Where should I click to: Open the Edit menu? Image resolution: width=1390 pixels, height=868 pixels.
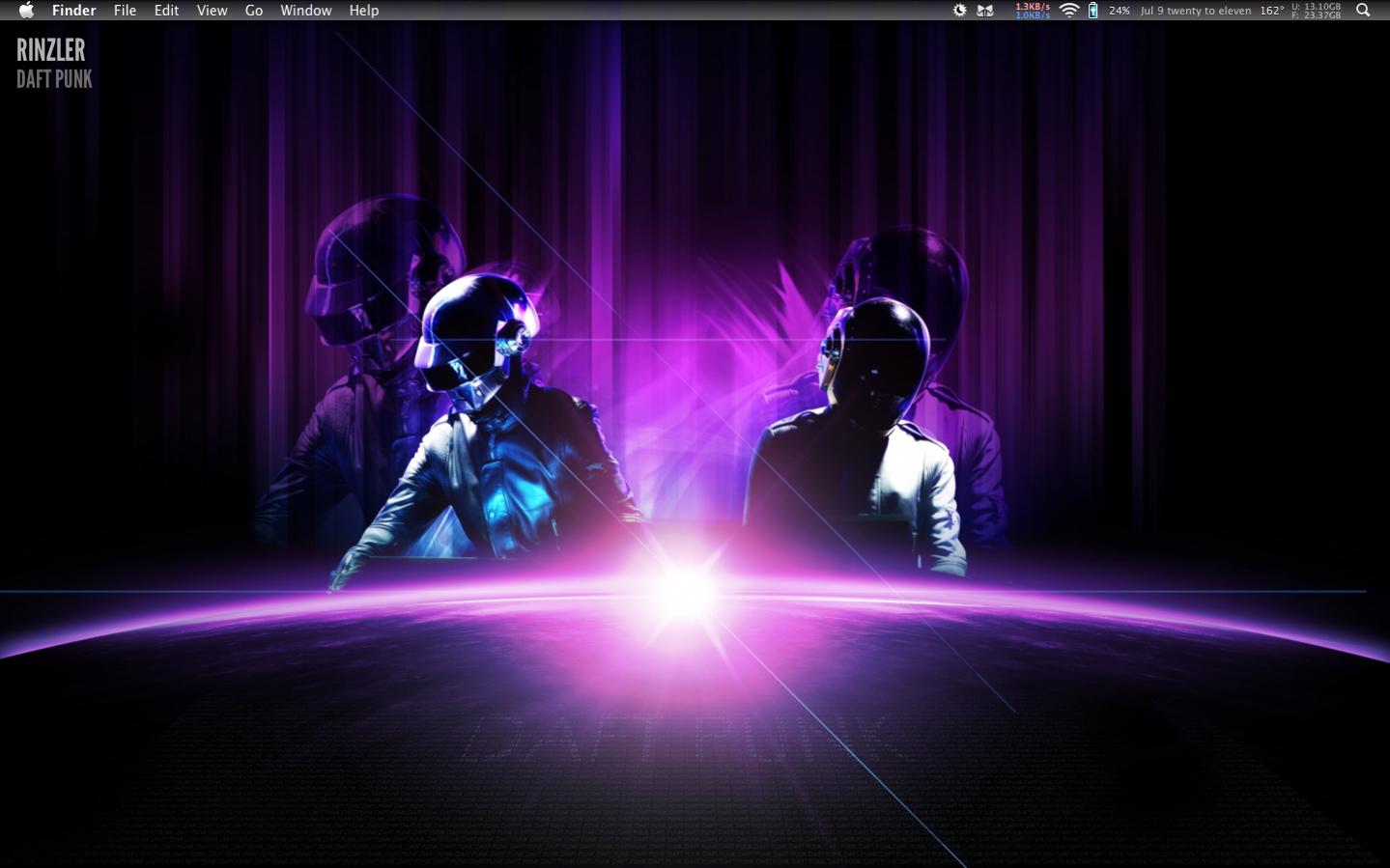166,11
